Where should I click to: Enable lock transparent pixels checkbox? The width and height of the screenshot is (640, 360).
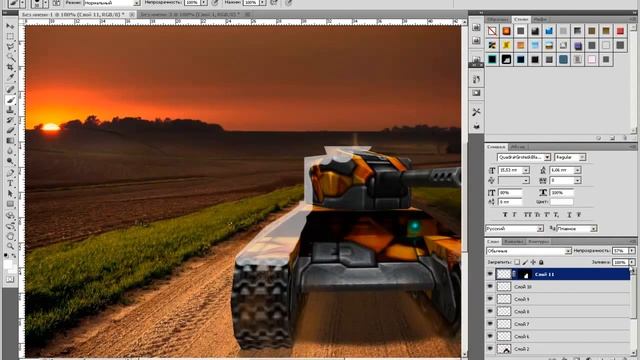point(517,262)
